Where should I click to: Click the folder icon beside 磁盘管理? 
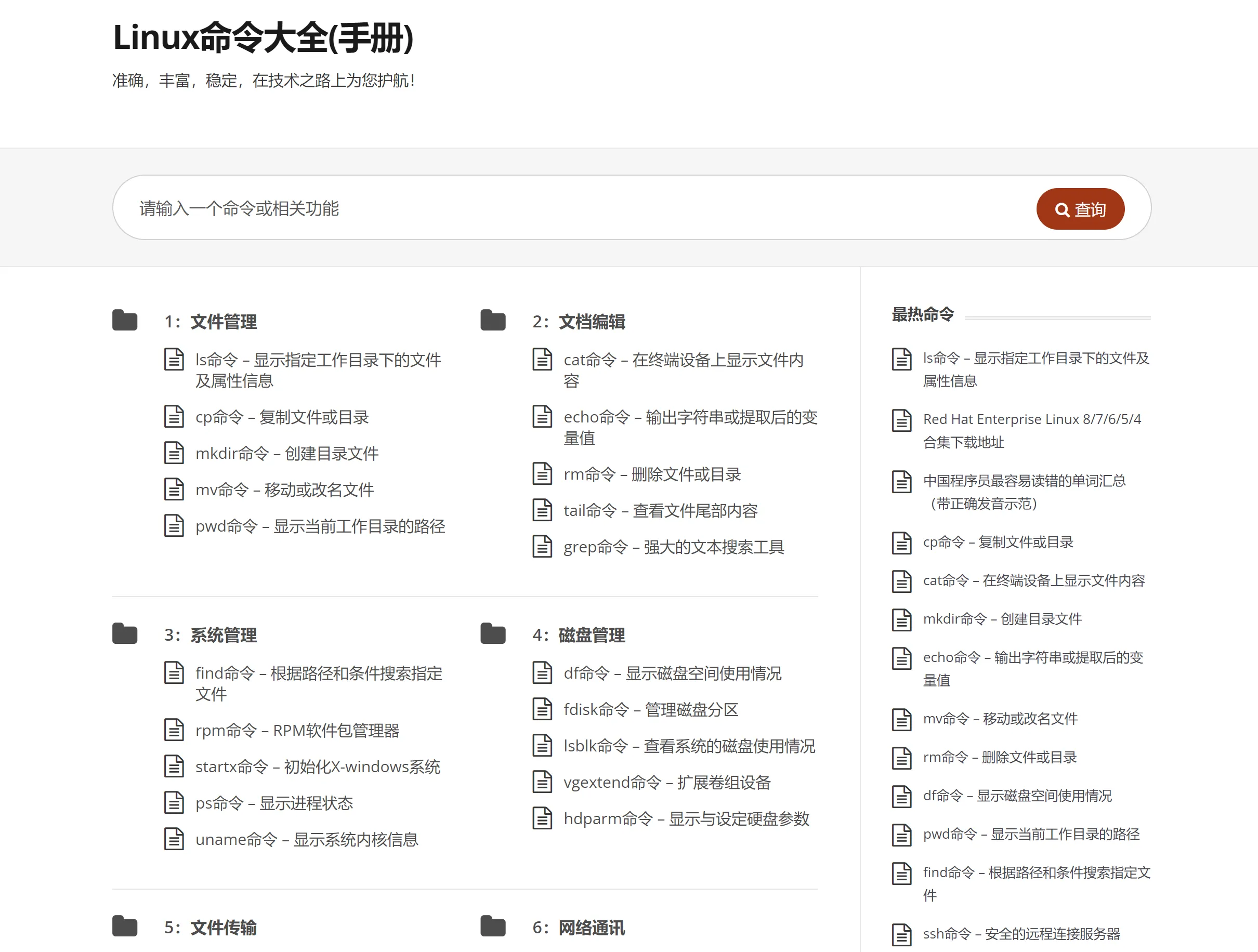point(492,634)
